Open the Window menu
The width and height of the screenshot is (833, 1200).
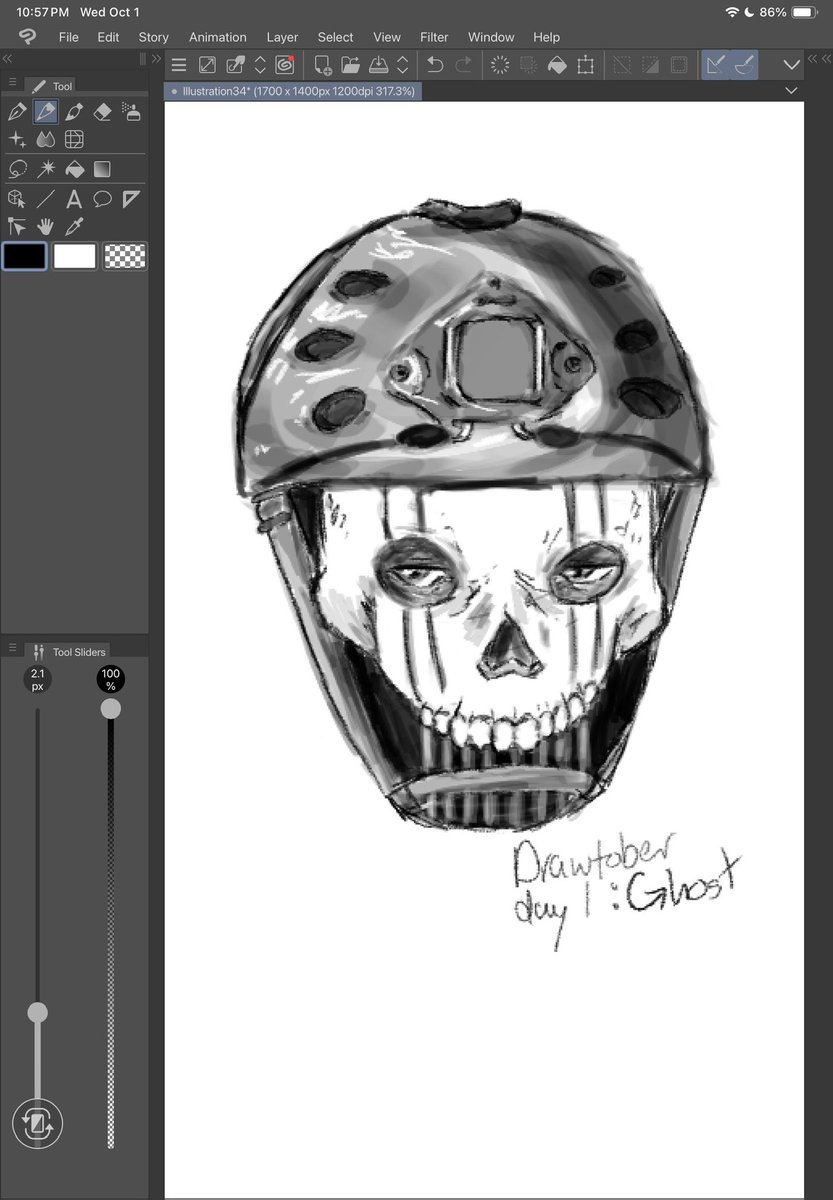pos(491,37)
